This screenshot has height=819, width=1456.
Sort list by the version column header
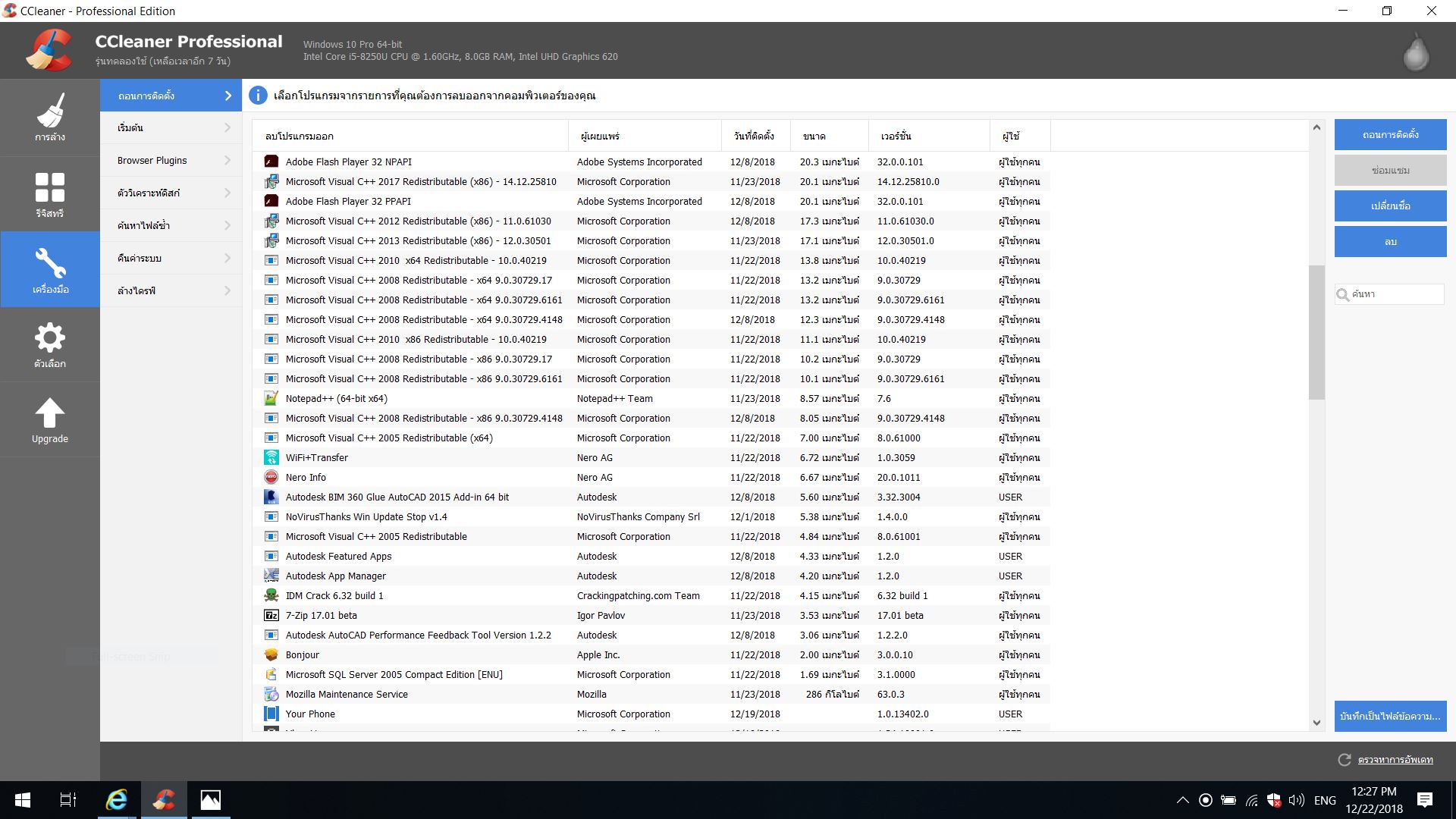click(896, 136)
